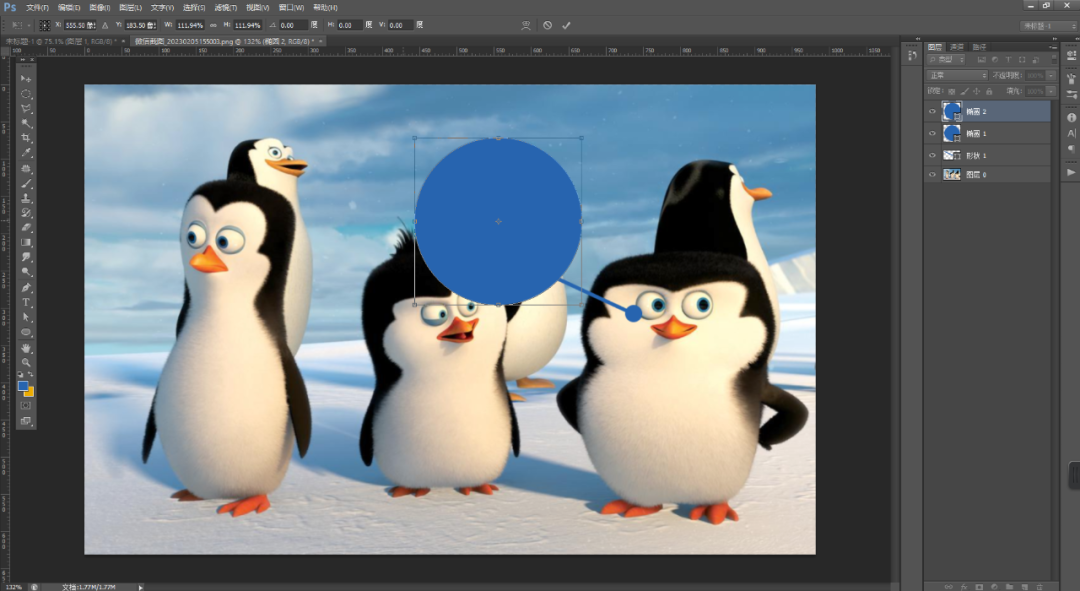Select the Move tool
Screen dimensions: 1080x591
coord(26,79)
